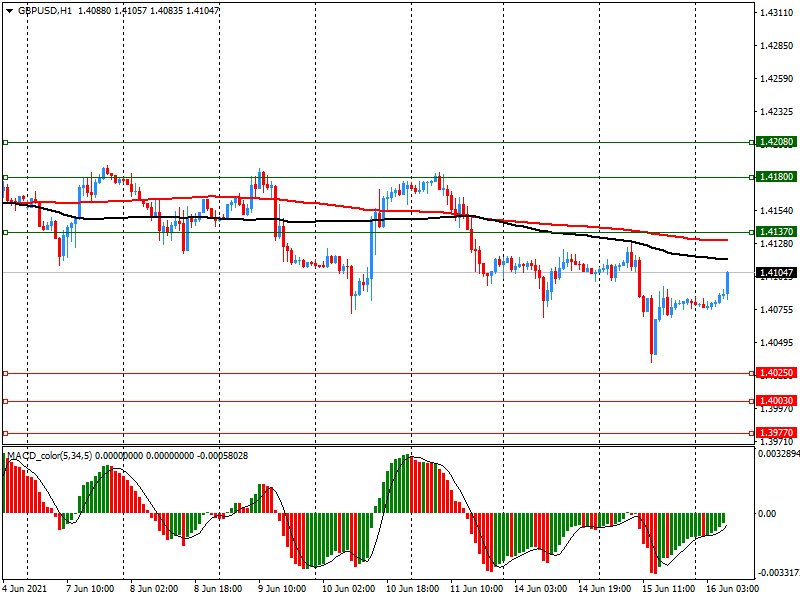Click the right handle of the 1.41800 line
Image resolution: width=800 pixels, height=600 pixels.
click(x=752, y=178)
